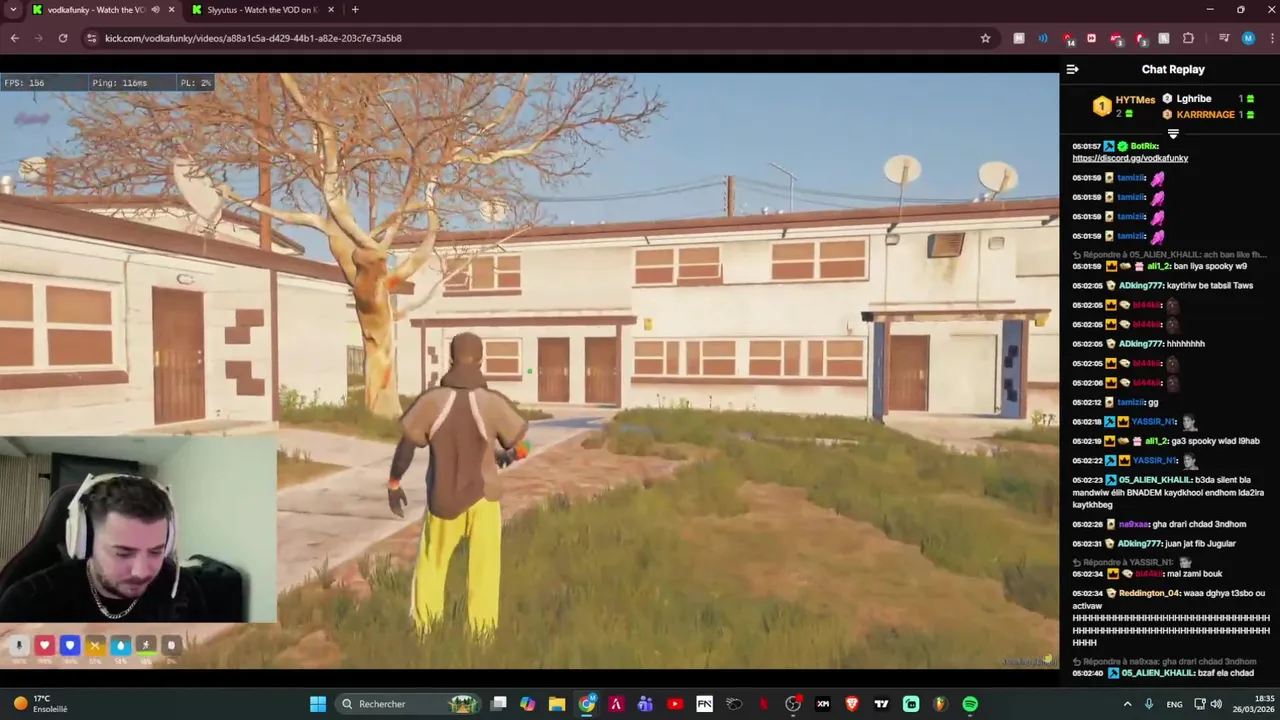Open a new browser tab
The width and height of the screenshot is (1280, 720).
point(355,10)
